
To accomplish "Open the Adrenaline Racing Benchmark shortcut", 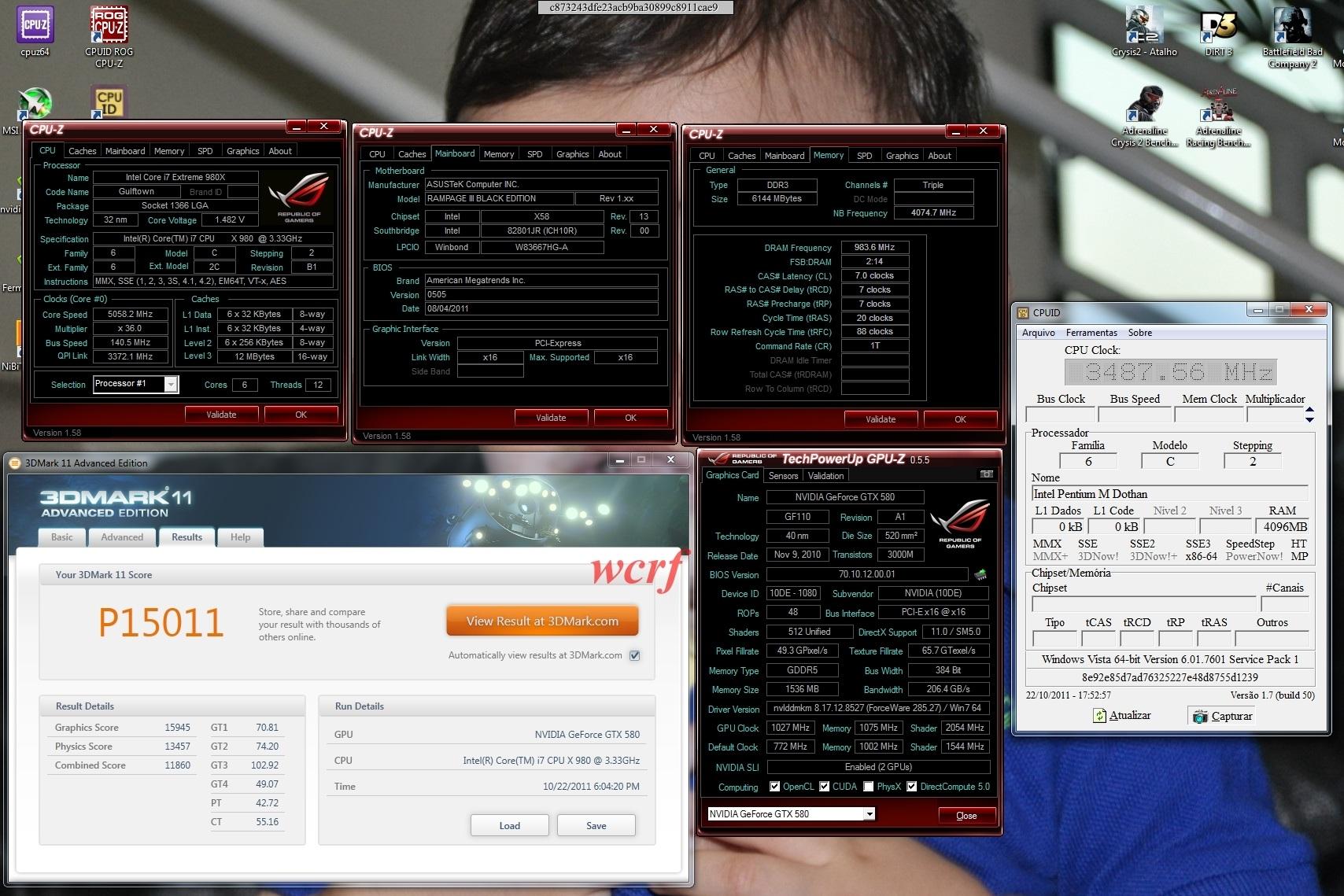I will 1218,116.
